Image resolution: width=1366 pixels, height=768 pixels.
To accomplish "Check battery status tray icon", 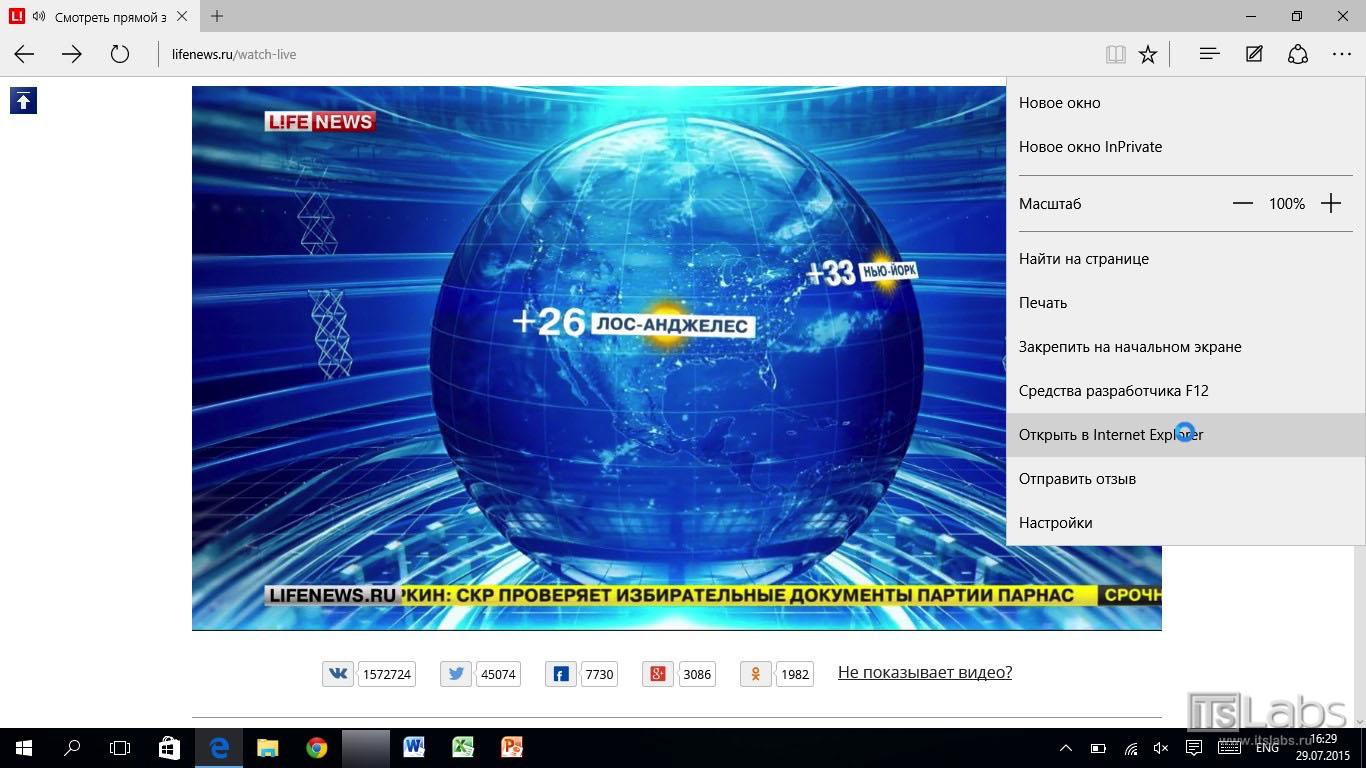I will 1098,748.
